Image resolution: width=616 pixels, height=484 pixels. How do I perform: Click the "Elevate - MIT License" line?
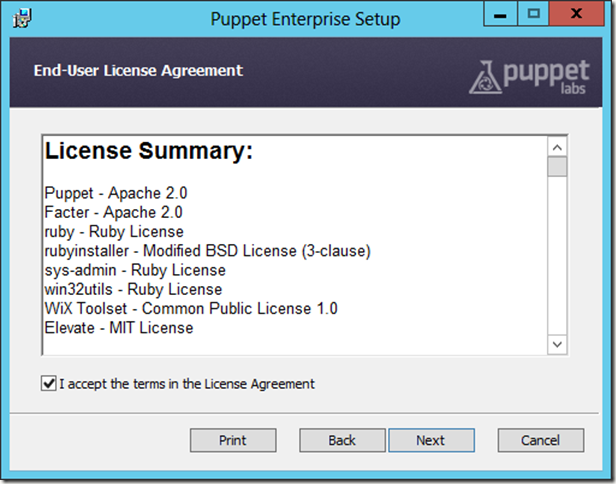[119, 327]
